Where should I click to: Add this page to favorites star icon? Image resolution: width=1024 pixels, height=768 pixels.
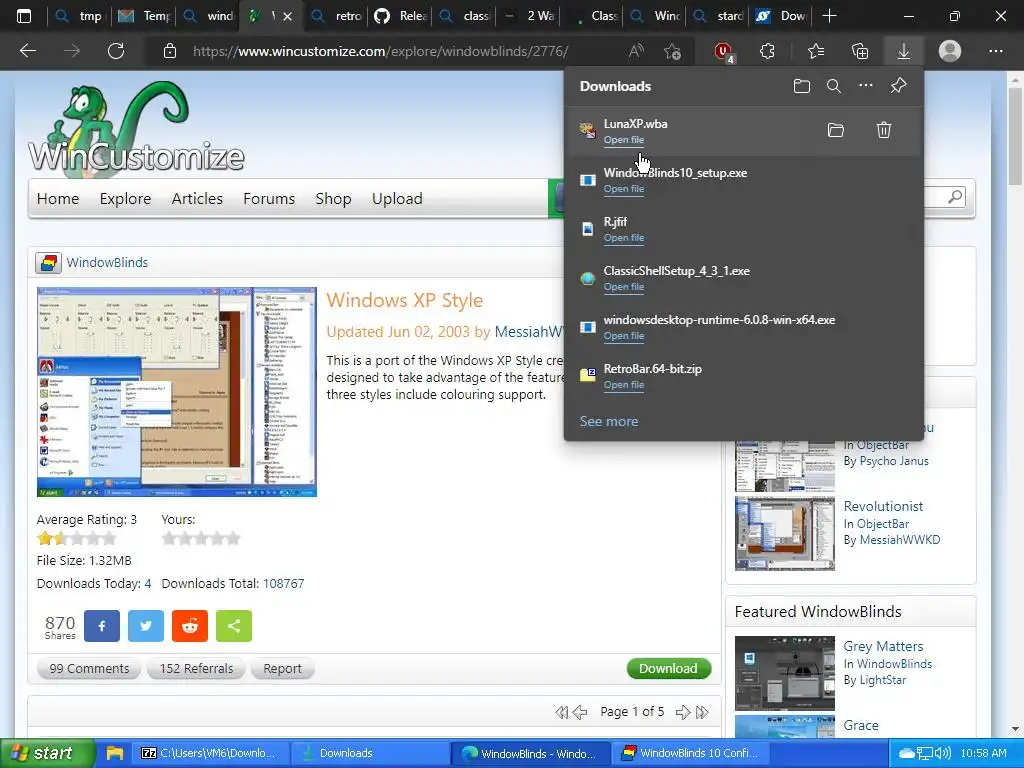tap(672, 51)
